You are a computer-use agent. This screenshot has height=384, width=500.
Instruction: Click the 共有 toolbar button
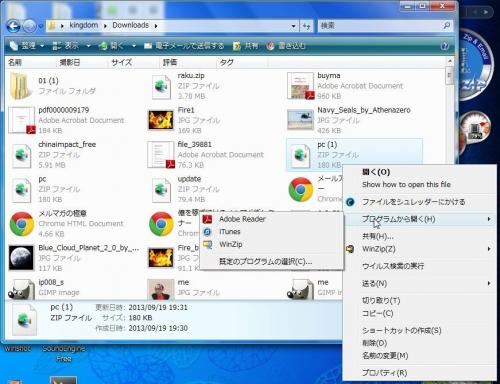pyautogui.click(x=246, y=46)
